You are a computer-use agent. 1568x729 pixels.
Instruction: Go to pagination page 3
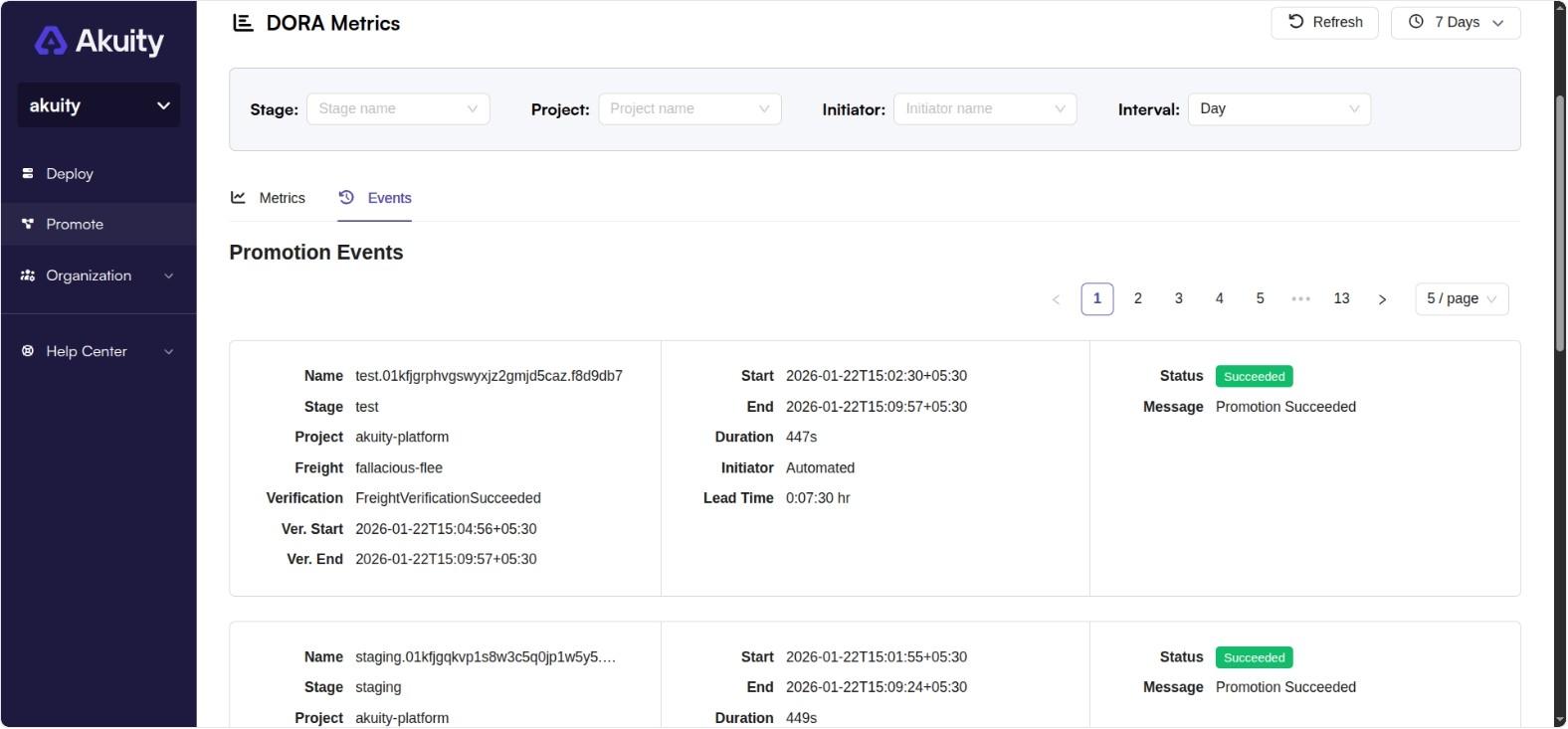[x=1179, y=299]
